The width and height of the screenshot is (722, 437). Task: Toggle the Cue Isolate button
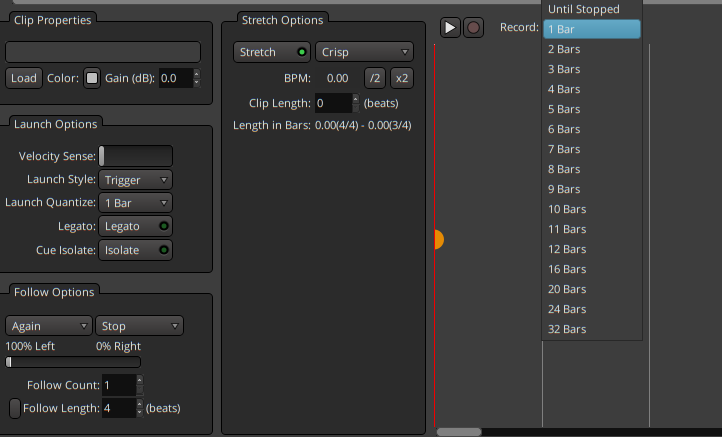[x=135, y=250]
